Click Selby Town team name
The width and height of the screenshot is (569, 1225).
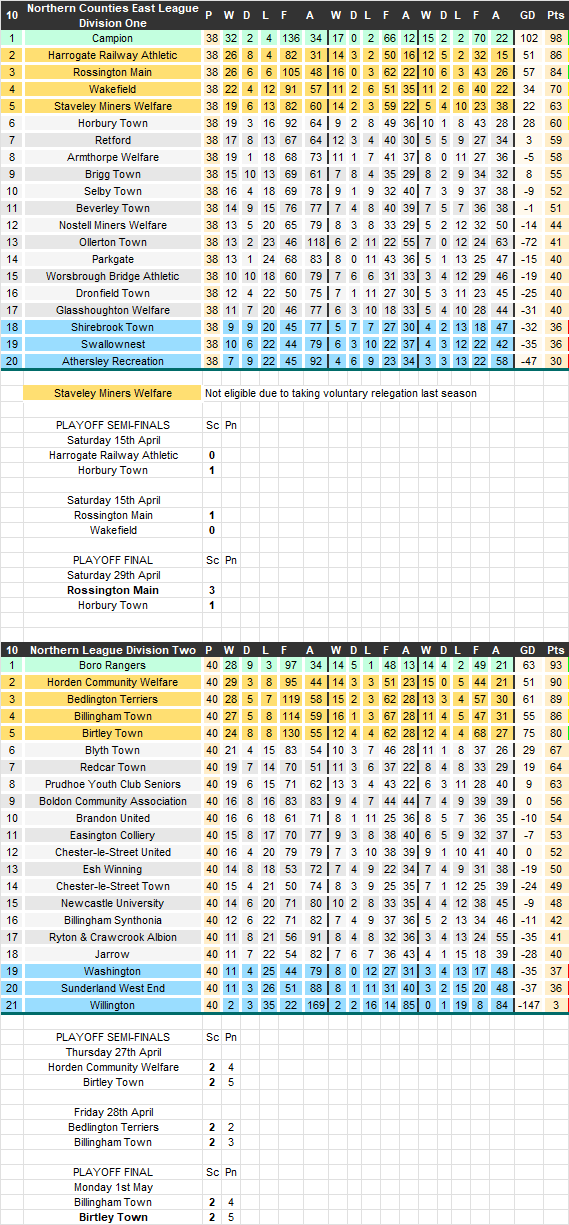pos(112,191)
